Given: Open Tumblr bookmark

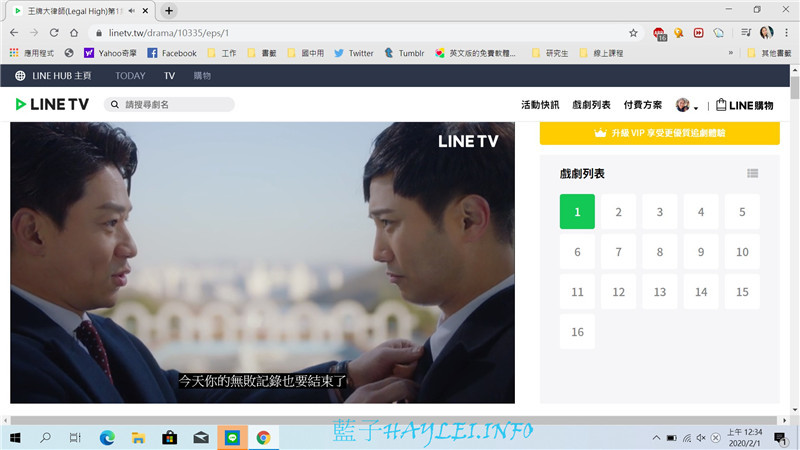Looking at the screenshot, I should (x=404, y=53).
